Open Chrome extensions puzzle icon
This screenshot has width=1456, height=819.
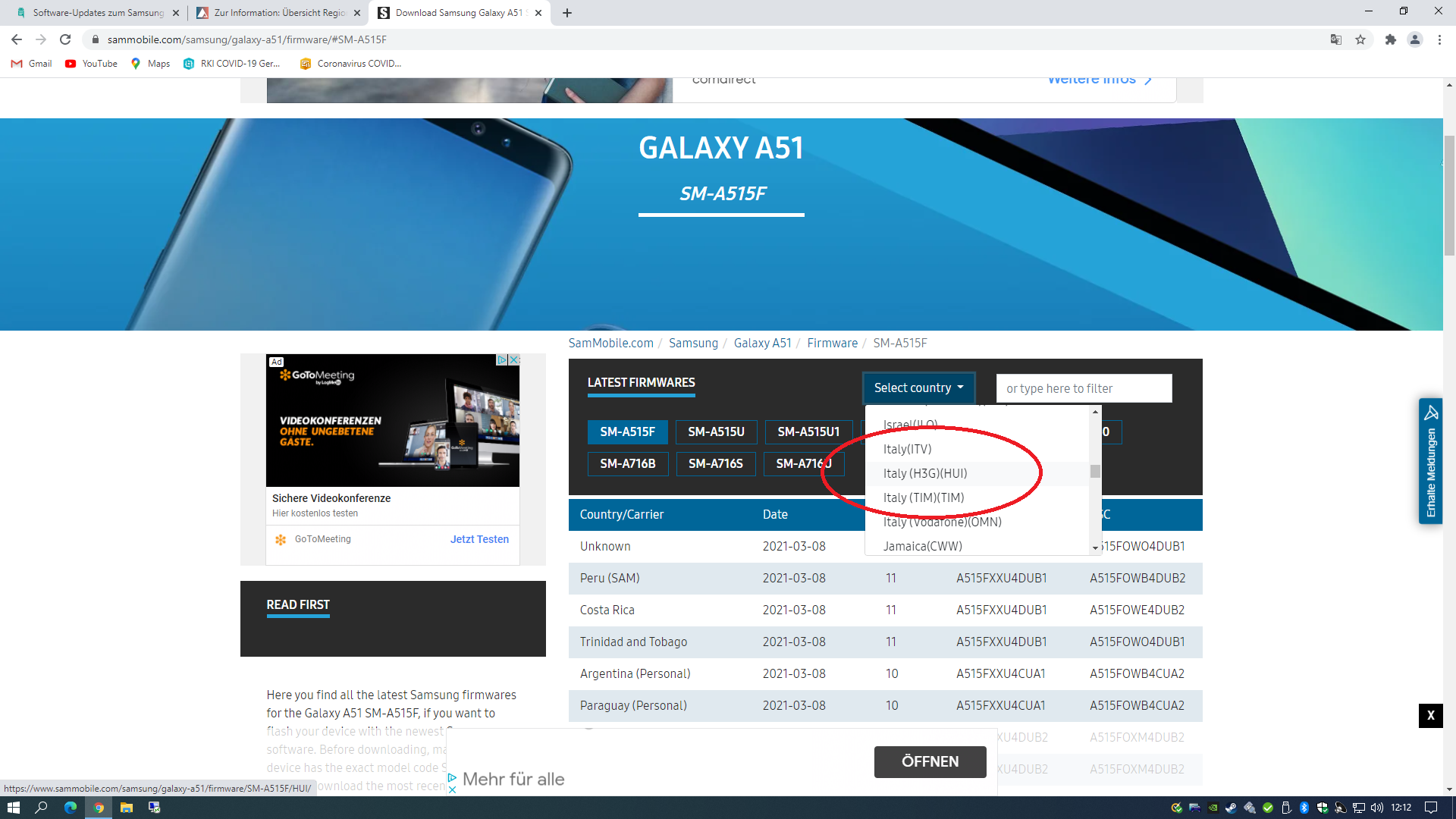[1391, 39]
